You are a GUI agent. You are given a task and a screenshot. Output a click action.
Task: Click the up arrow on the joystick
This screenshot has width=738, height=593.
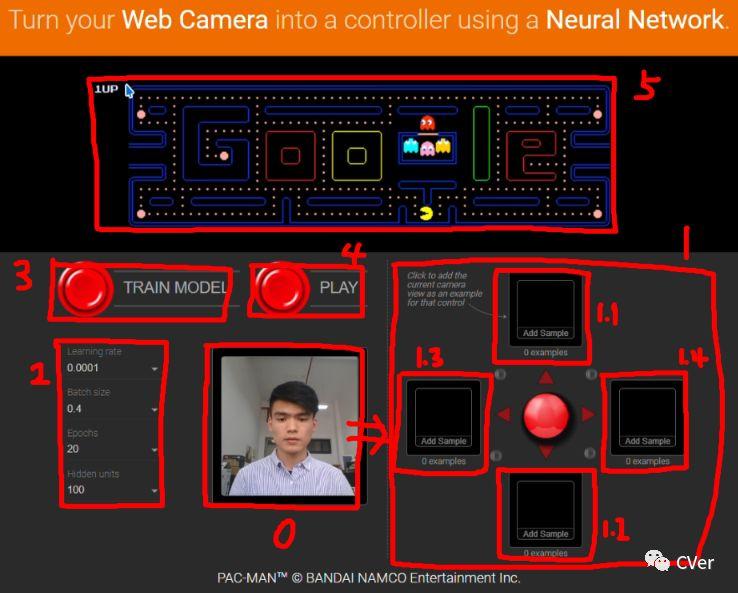point(546,377)
